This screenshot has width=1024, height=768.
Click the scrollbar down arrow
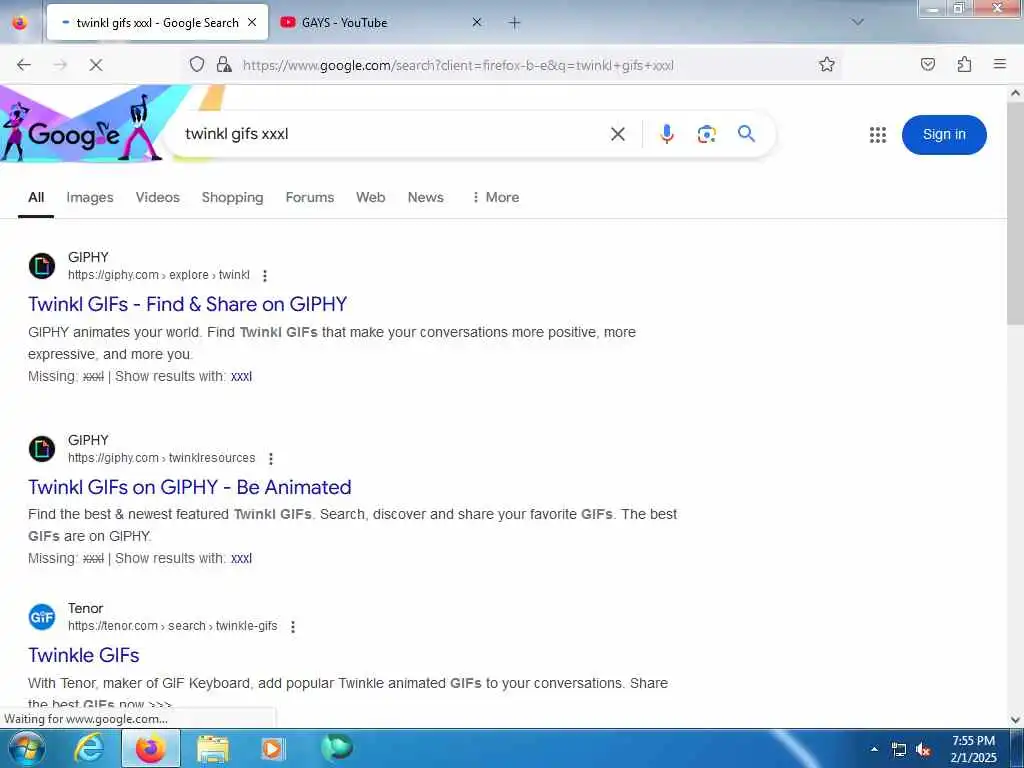tap(1015, 719)
